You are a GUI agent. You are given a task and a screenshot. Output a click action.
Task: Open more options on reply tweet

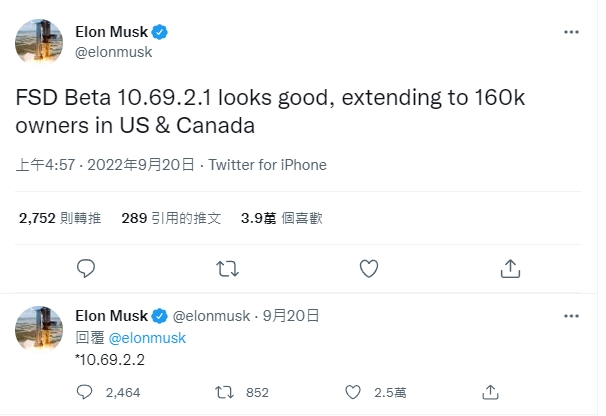coord(571,315)
